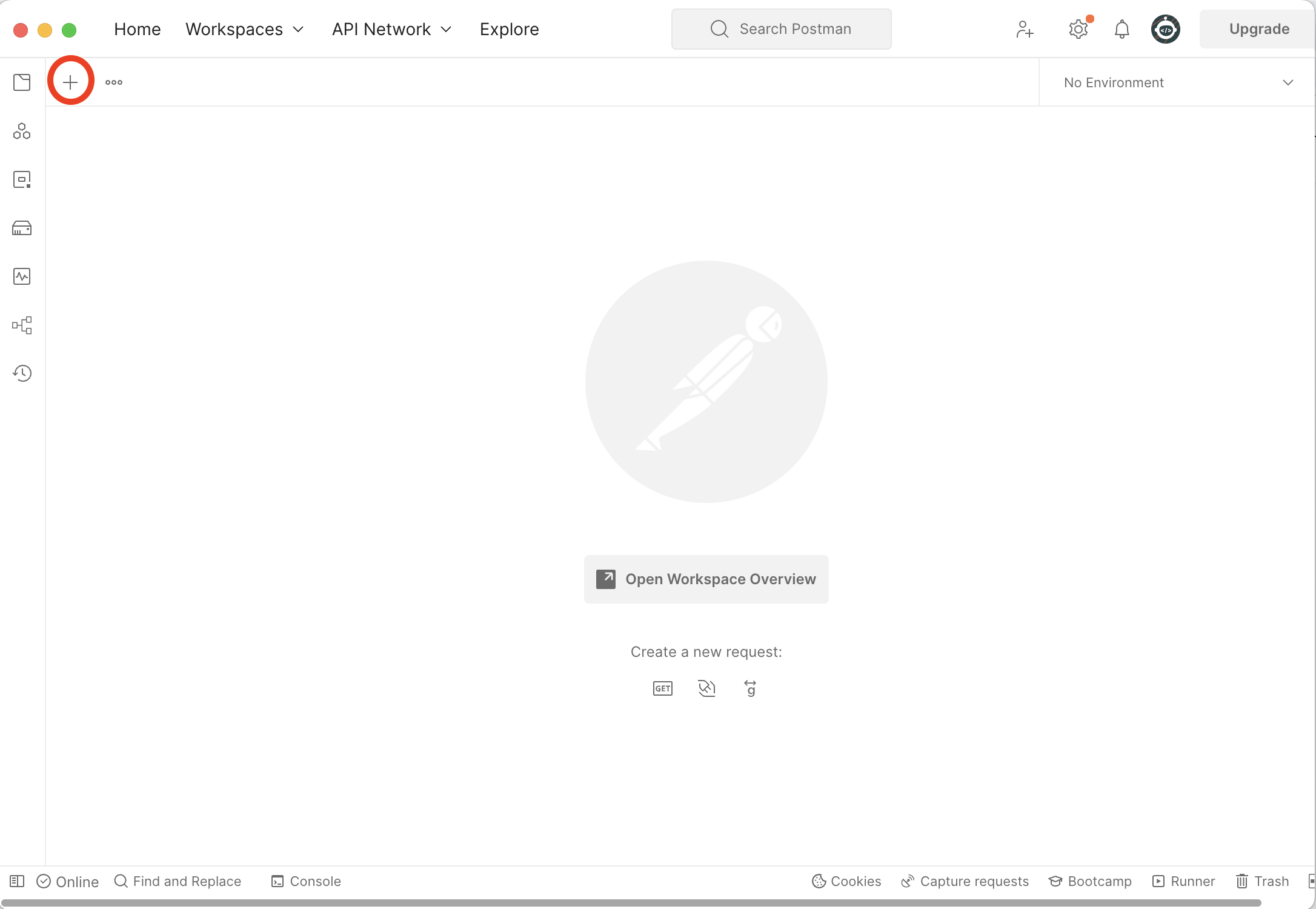Toggle the sidebar visibility in status bar
Screen dimensions: 1316x909
(17, 881)
